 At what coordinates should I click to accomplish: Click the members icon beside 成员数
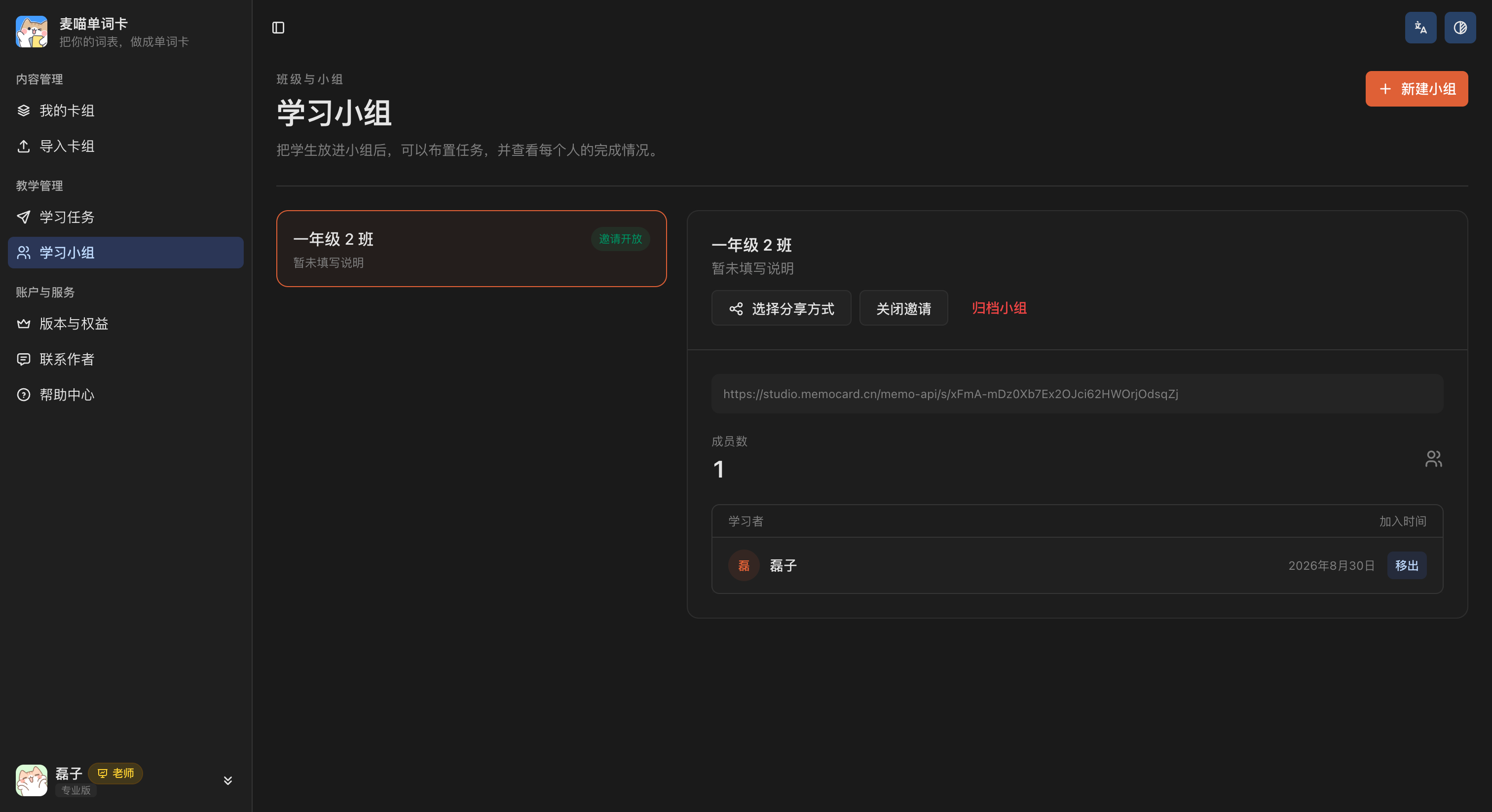[x=1433, y=459]
